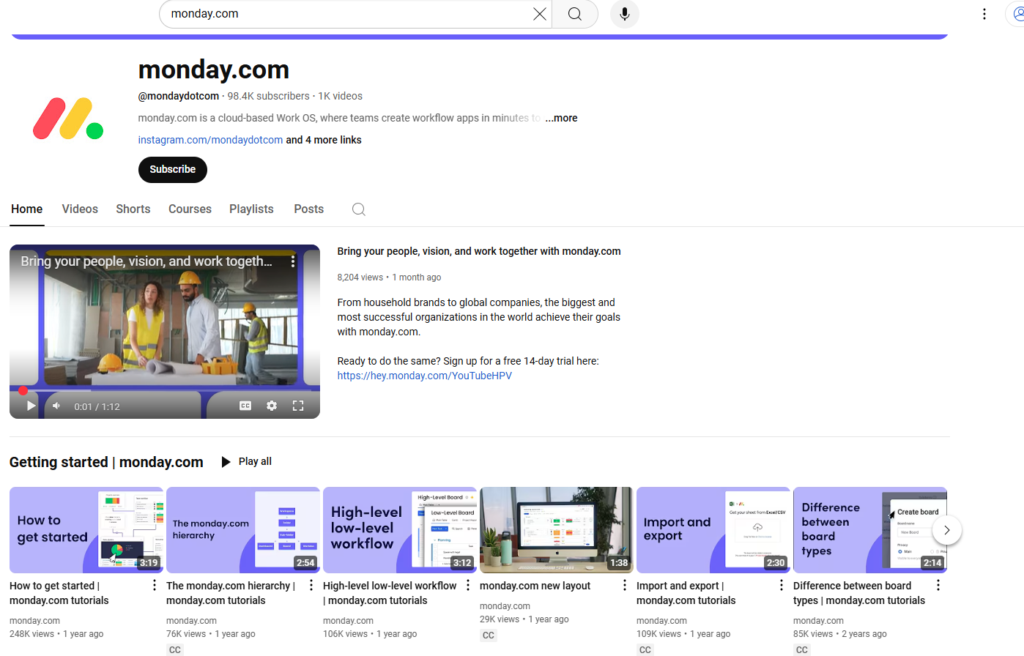Click the magnifier search button
This screenshot has height=656, width=1024.
click(x=575, y=14)
